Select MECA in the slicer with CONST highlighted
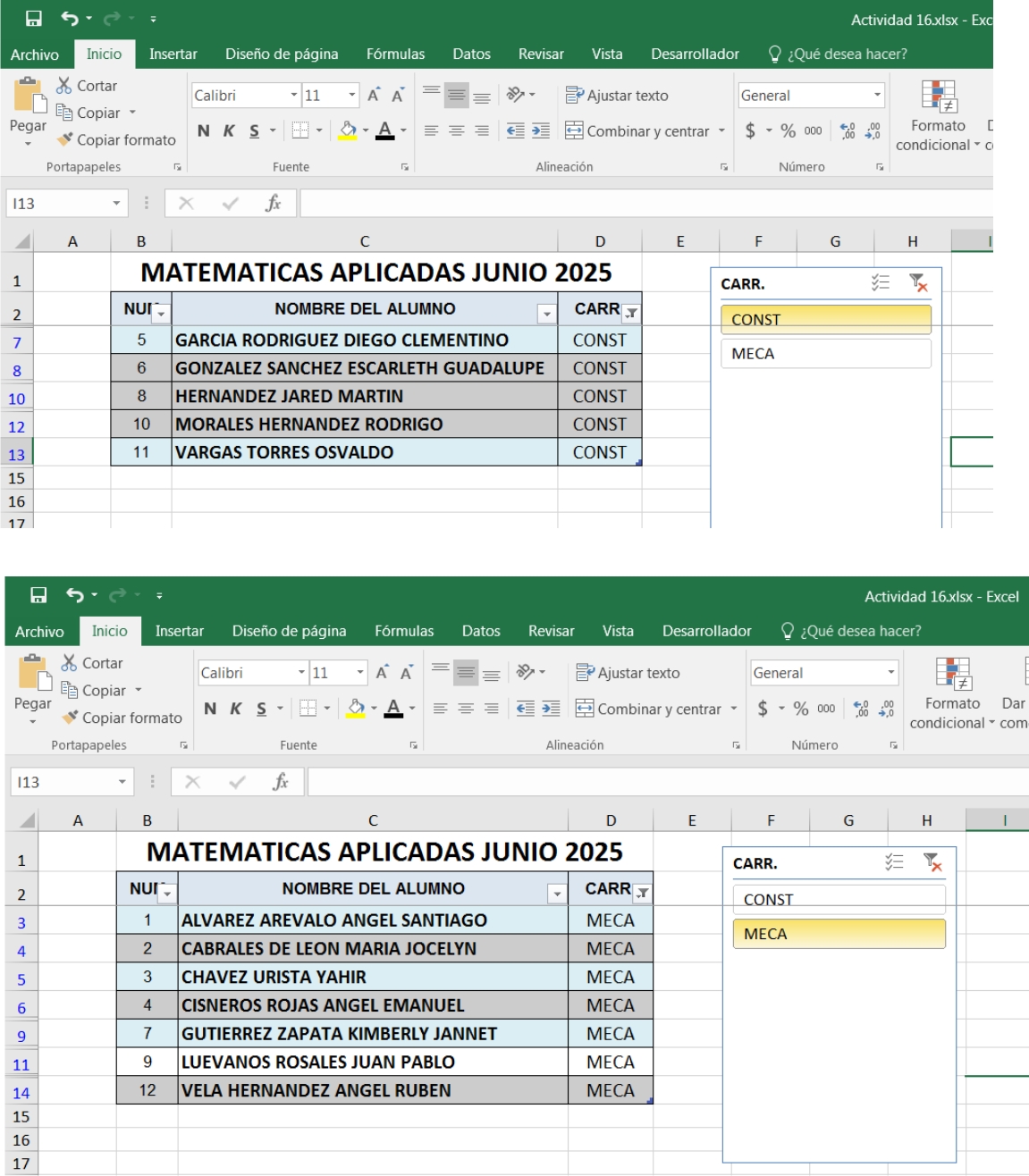The height and width of the screenshot is (1176, 1029). point(825,354)
